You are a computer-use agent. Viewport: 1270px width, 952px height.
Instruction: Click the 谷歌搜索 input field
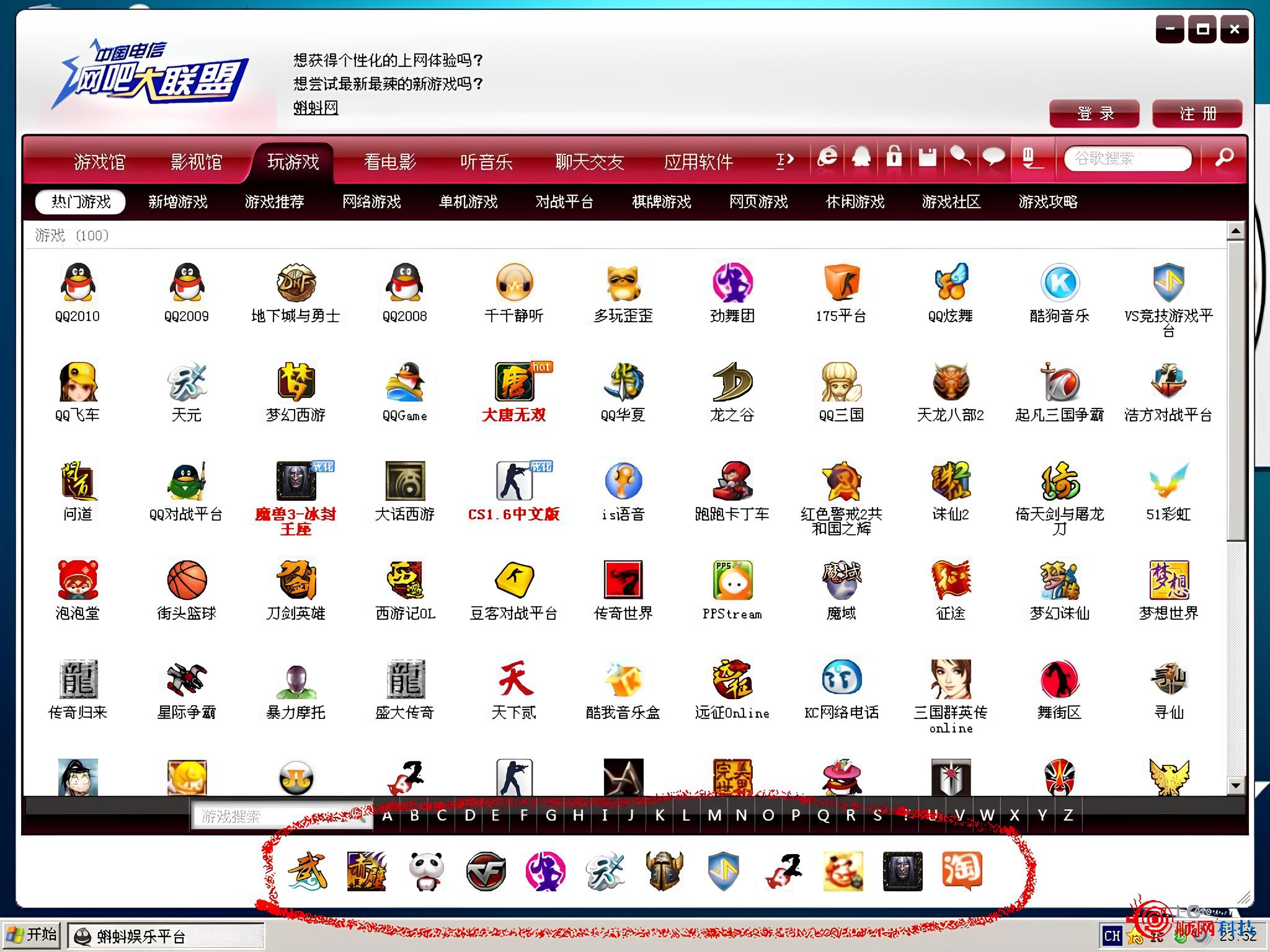(x=1128, y=158)
